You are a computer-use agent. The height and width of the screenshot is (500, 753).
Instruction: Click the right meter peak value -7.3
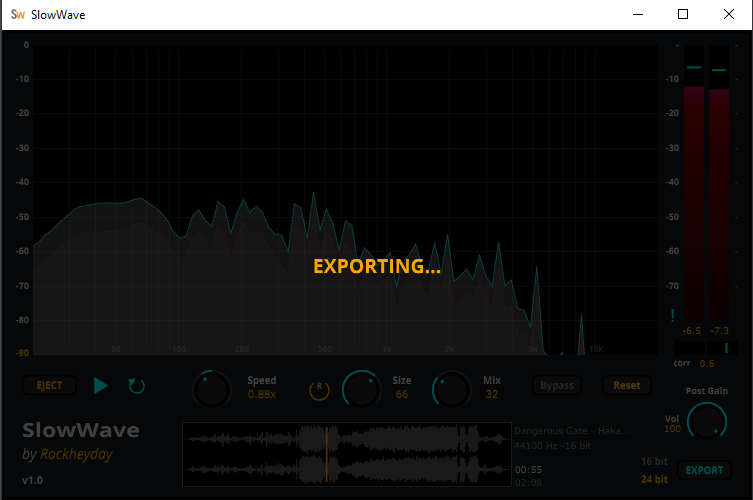coord(719,331)
